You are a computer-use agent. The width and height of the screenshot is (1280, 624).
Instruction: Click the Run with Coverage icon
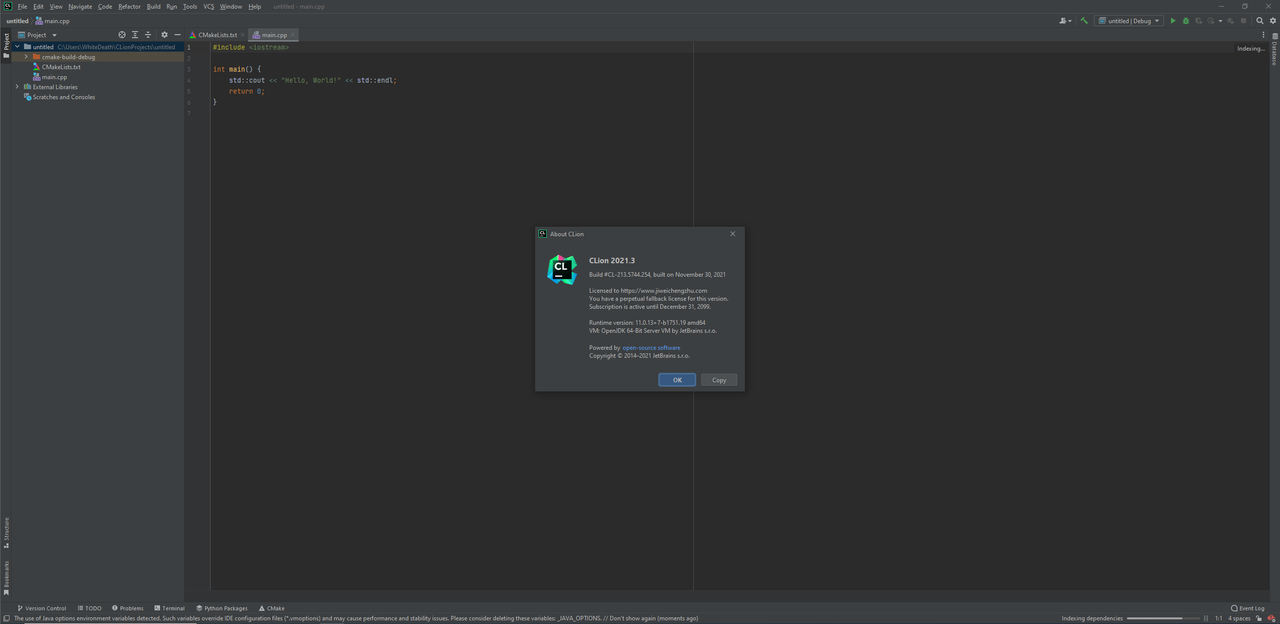[x=1198, y=21]
